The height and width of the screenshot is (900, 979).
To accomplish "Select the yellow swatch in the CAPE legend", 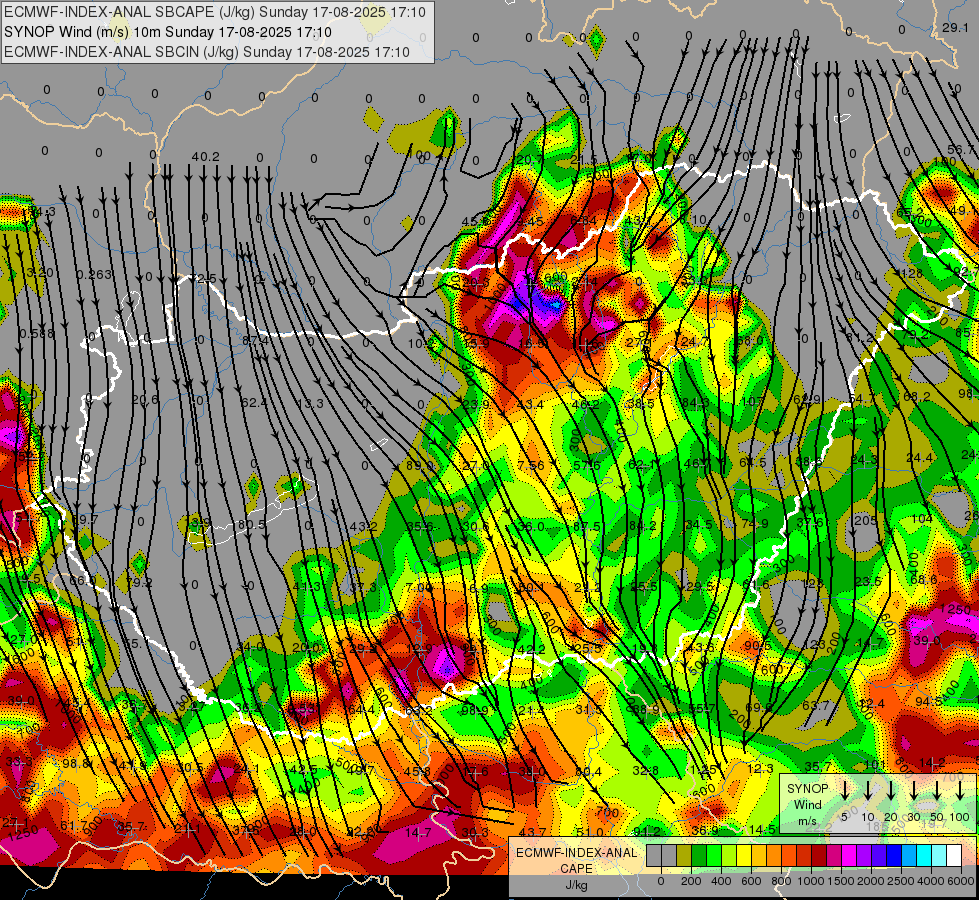I will pyautogui.click(x=744, y=856).
